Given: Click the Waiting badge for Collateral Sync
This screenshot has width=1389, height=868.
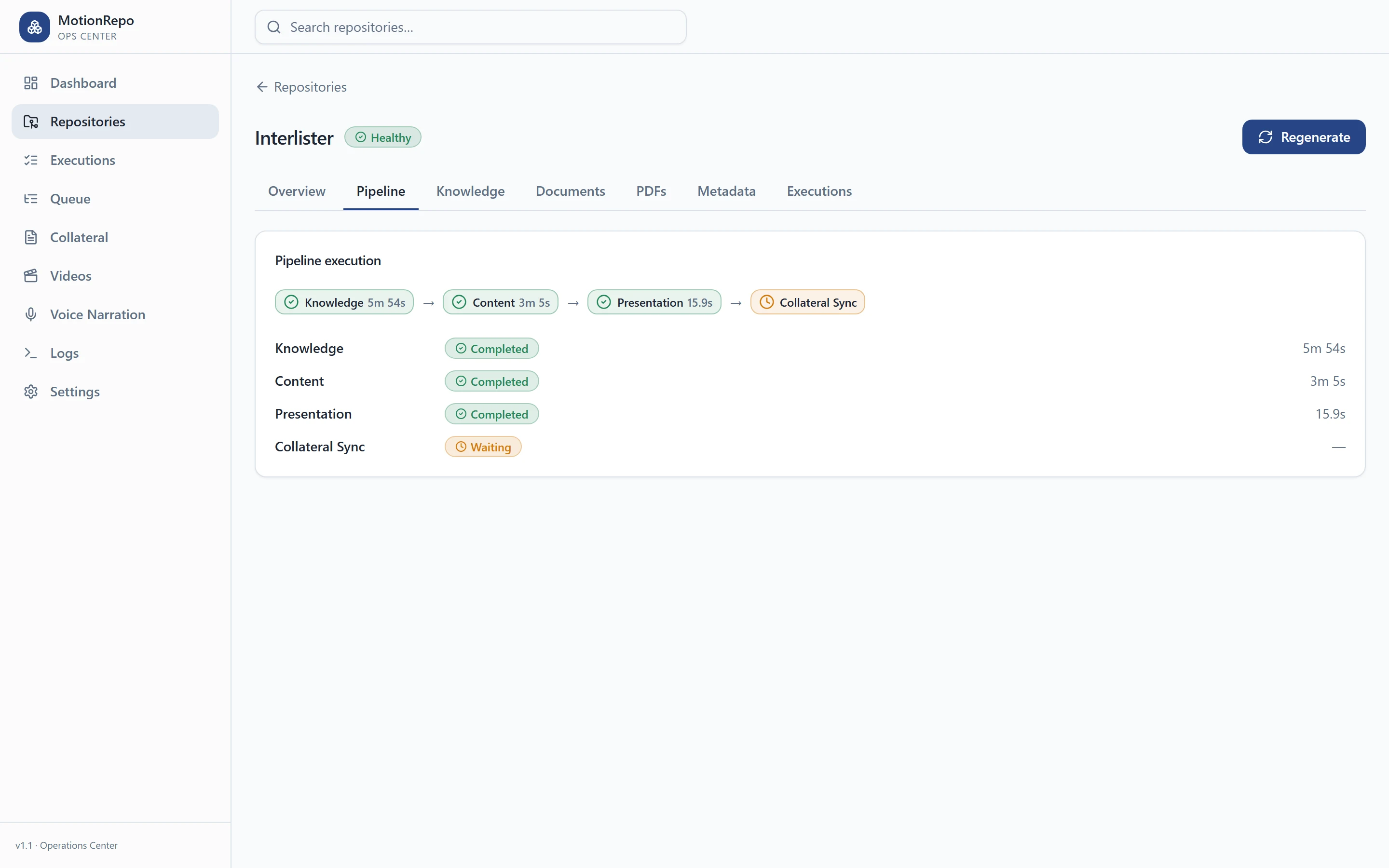Looking at the screenshot, I should point(483,447).
